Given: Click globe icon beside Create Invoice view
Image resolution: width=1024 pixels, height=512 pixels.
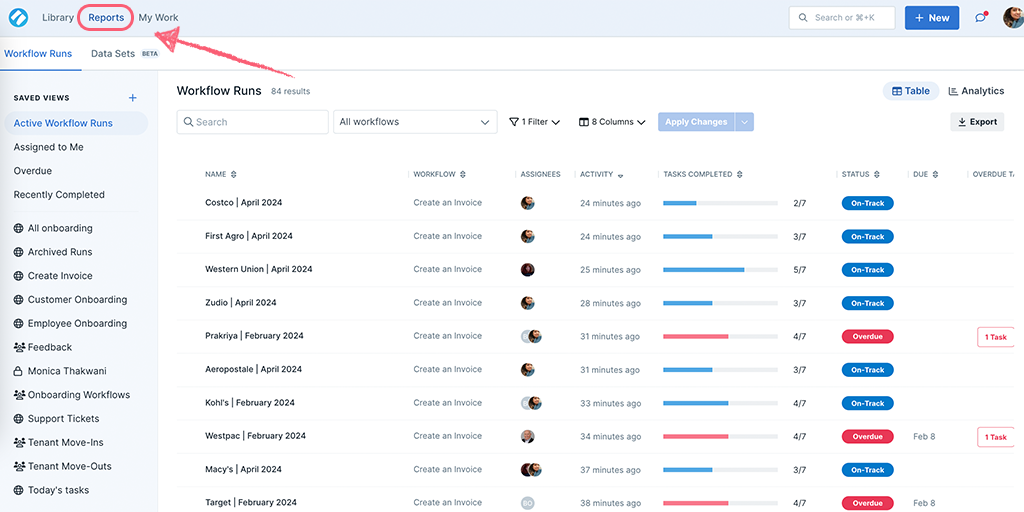Looking at the screenshot, I should click(18, 276).
